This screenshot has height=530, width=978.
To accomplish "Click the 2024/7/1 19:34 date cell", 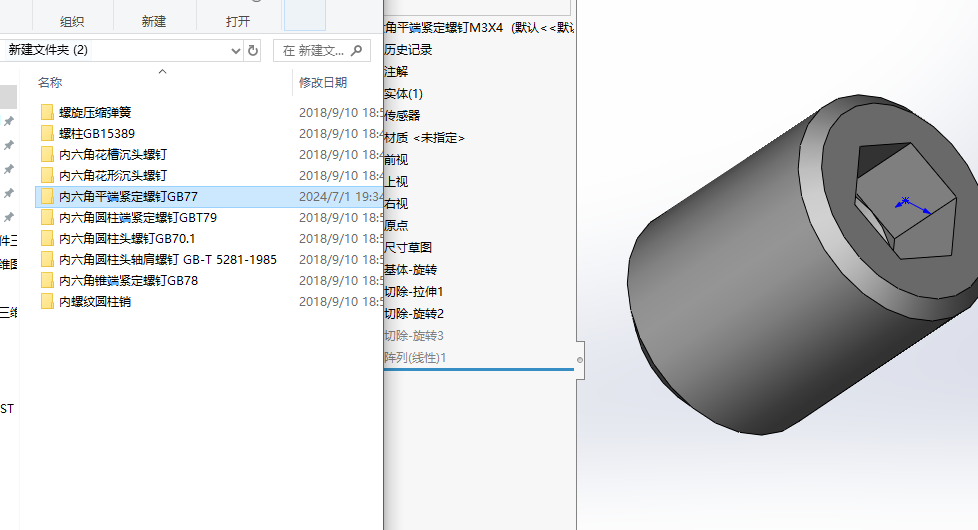I will coord(341,196).
